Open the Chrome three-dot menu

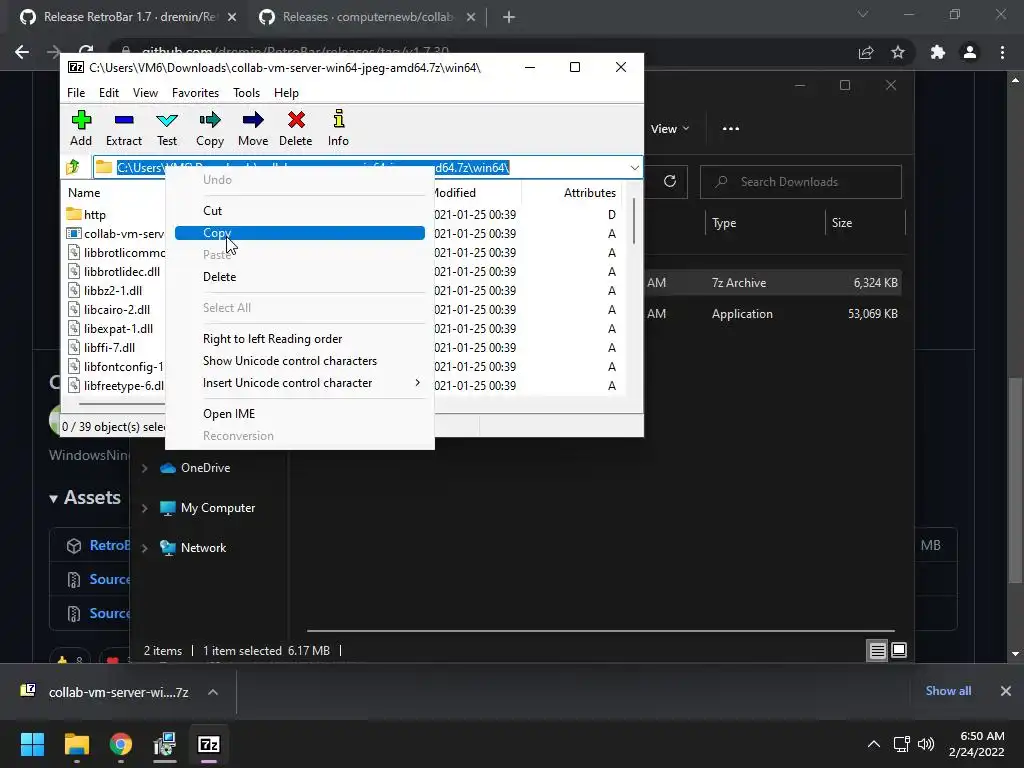click(x=1002, y=52)
